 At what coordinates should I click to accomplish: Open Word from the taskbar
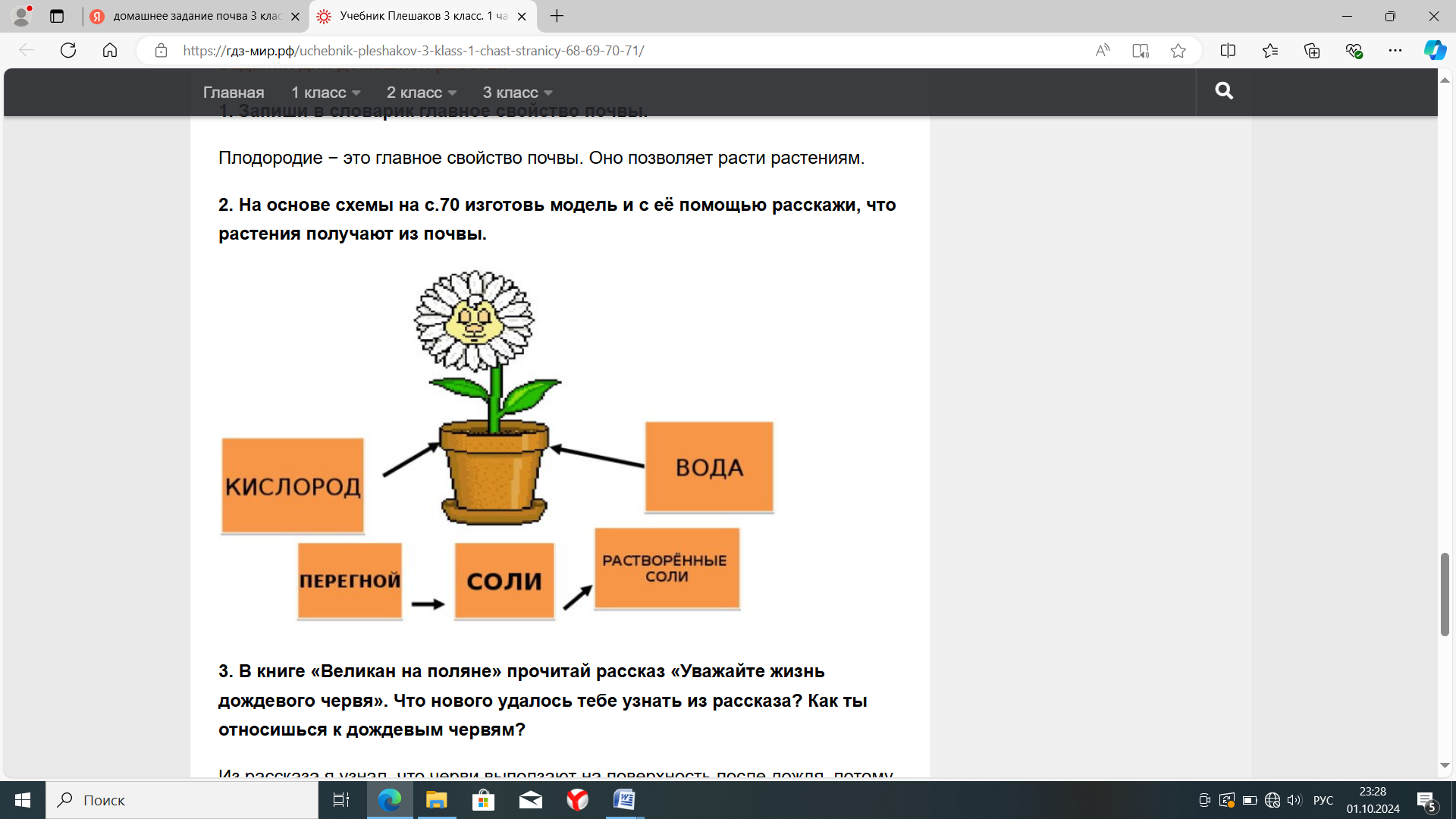(624, 800)
